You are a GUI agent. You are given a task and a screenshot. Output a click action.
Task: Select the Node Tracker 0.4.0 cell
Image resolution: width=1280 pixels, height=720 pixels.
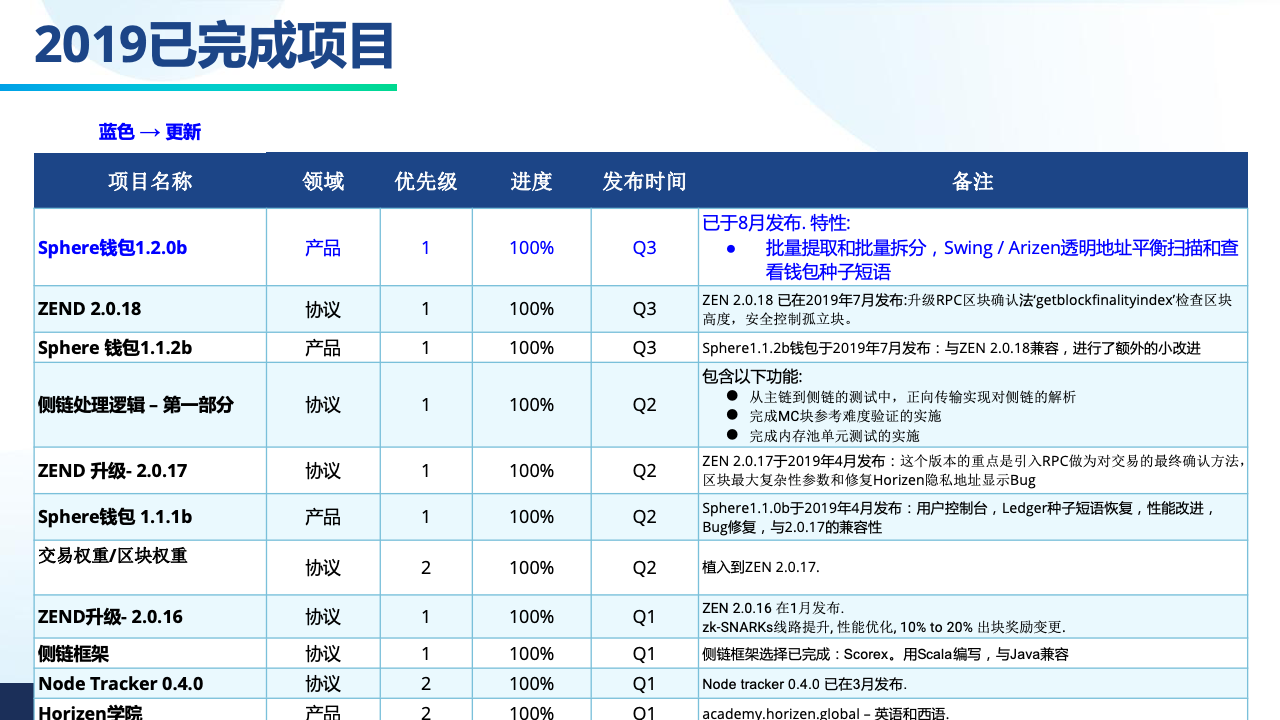[x=121, y=684]
